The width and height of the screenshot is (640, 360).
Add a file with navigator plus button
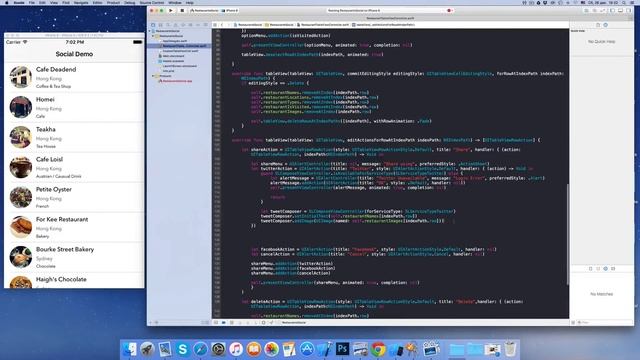click(151, 322)
